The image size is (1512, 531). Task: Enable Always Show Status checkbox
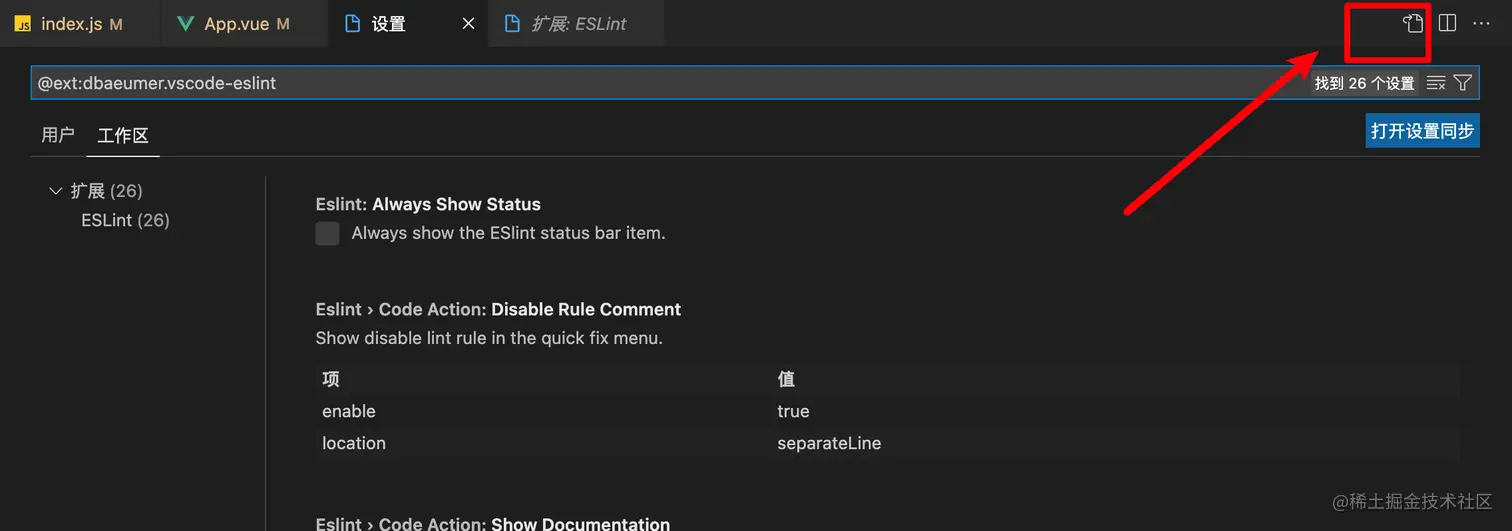click(327, 233)
